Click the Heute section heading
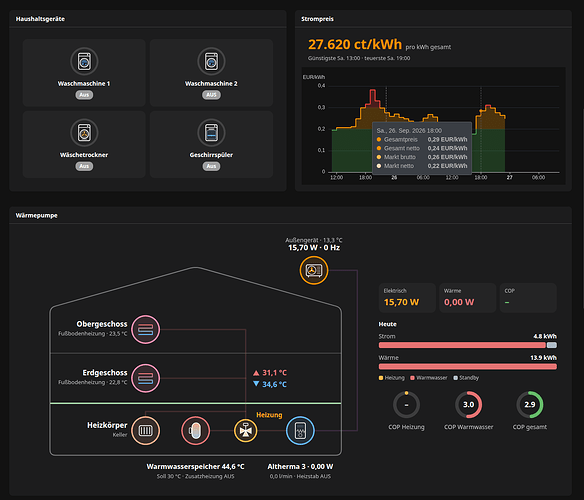 coord(387,324)
